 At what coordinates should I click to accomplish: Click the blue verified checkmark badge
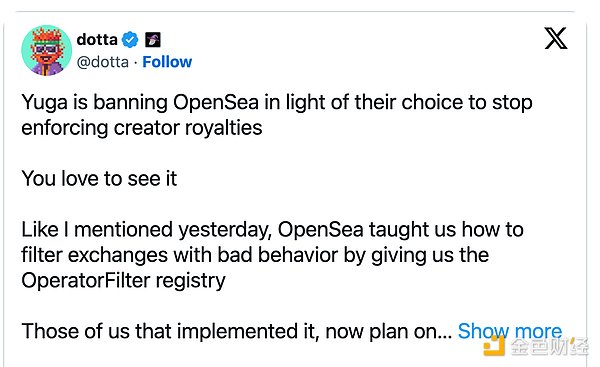pos(130,39)
